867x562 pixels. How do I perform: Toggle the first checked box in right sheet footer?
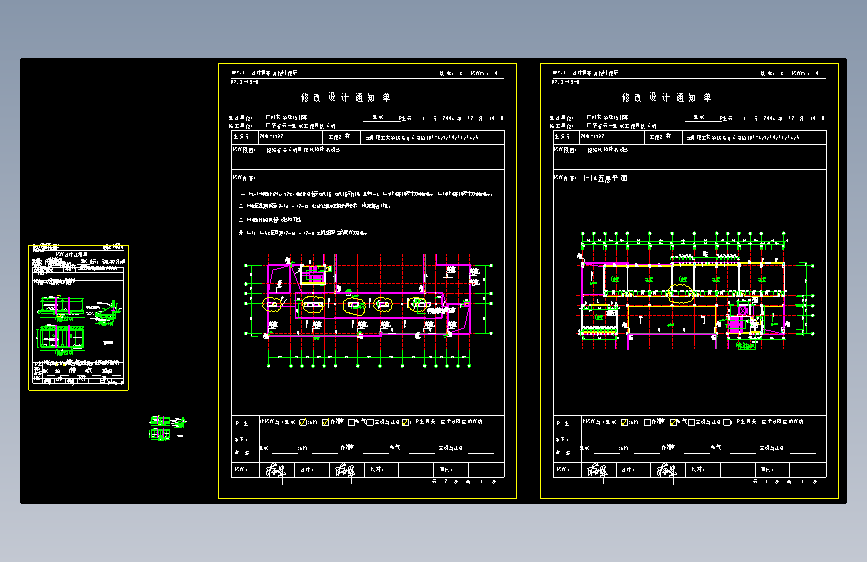624,422
